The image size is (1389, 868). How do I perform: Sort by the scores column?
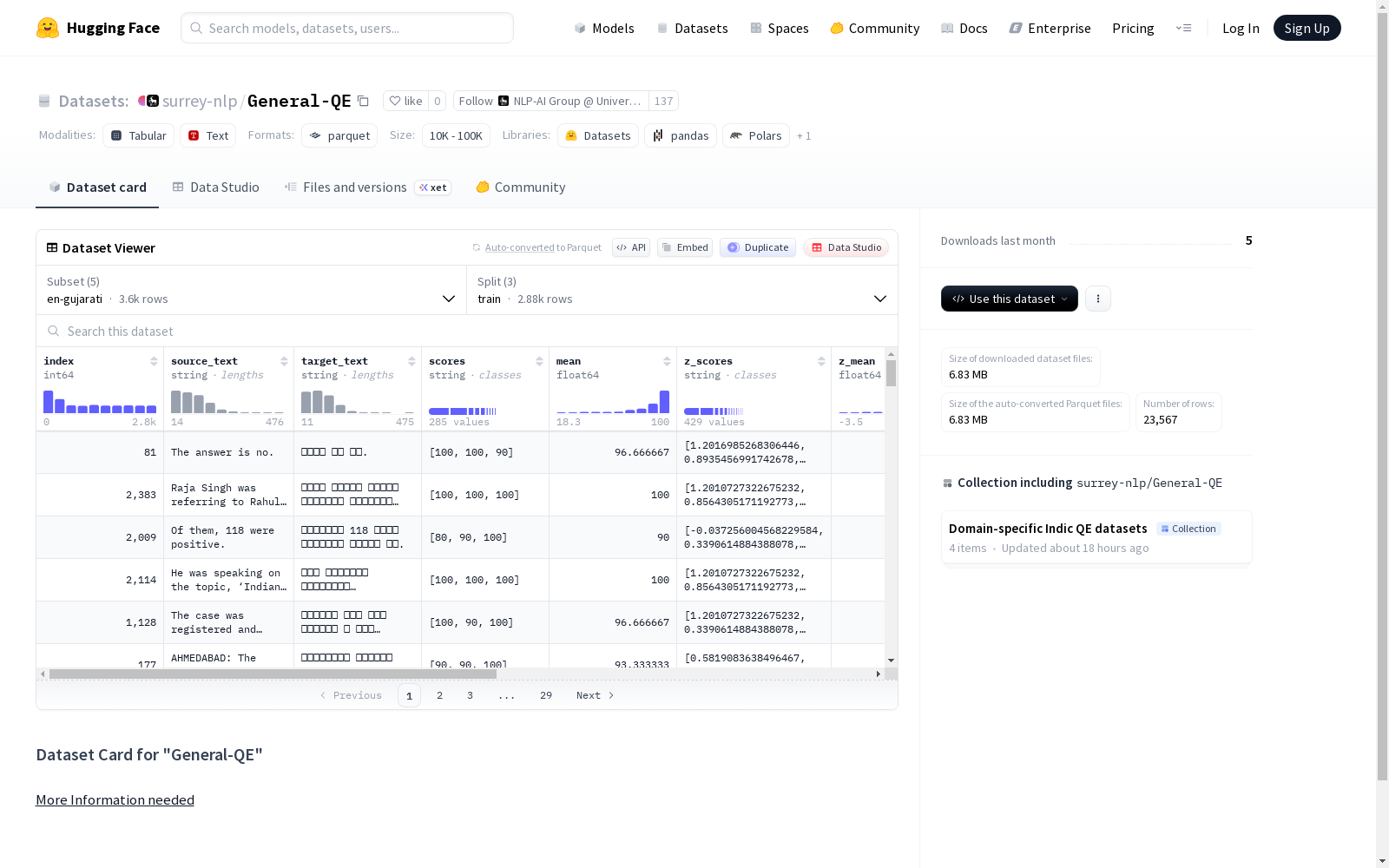click(x=539, y=361)
